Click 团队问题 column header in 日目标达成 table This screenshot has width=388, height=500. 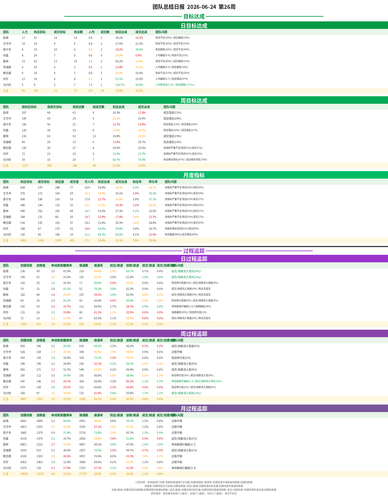[161, 32]
